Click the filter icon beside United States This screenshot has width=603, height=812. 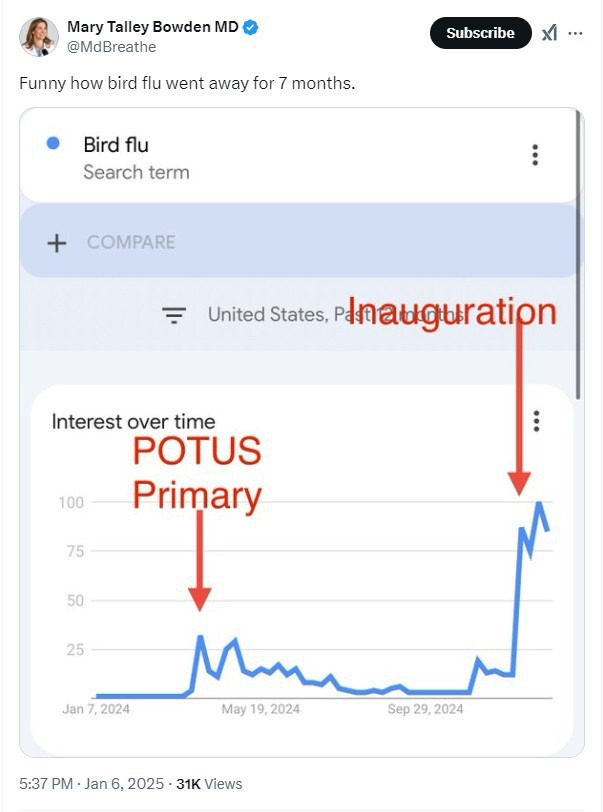(x=174, y=315)
